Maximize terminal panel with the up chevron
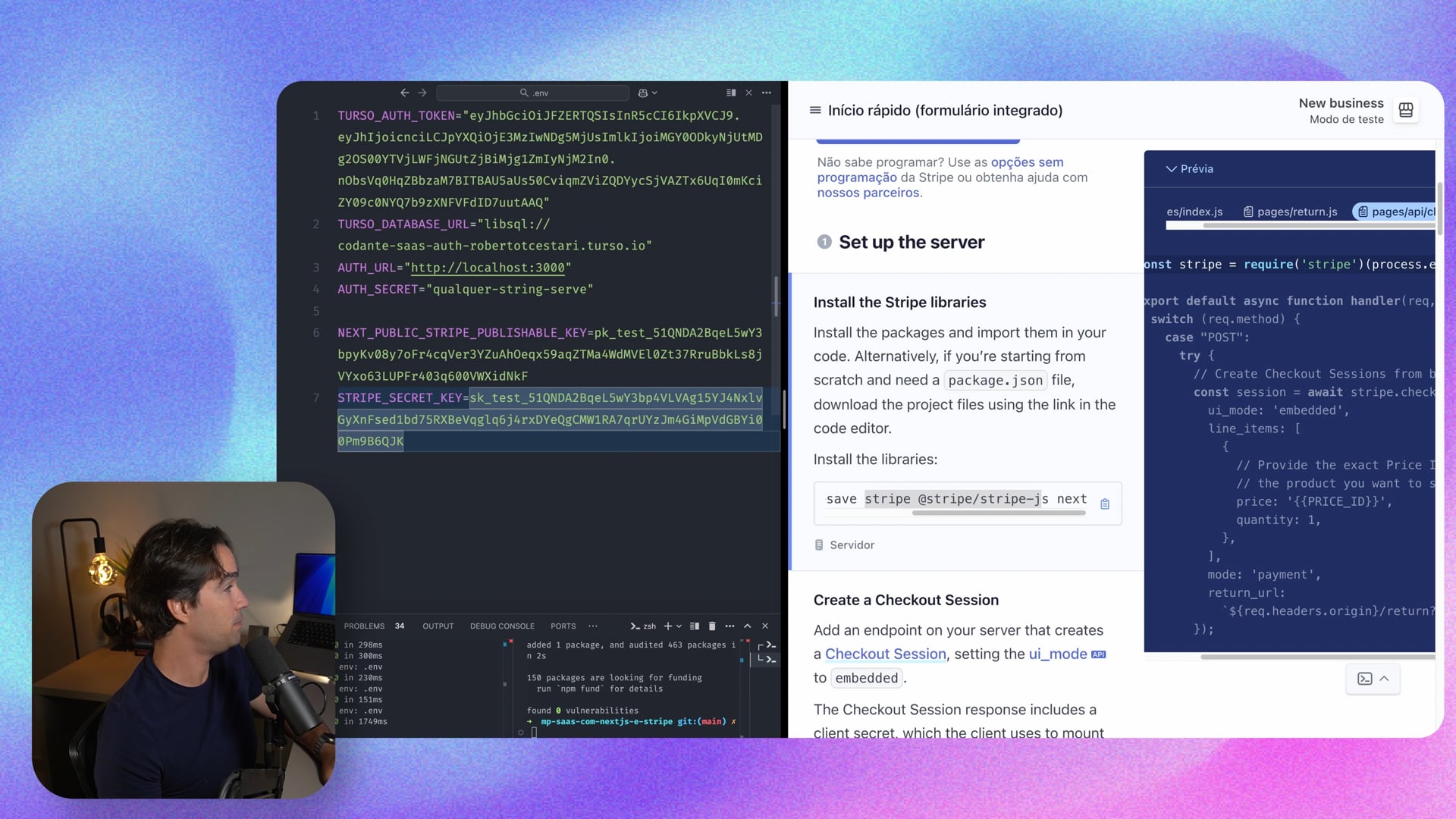The image size is (1456, 819). click(x=747, y=626)
